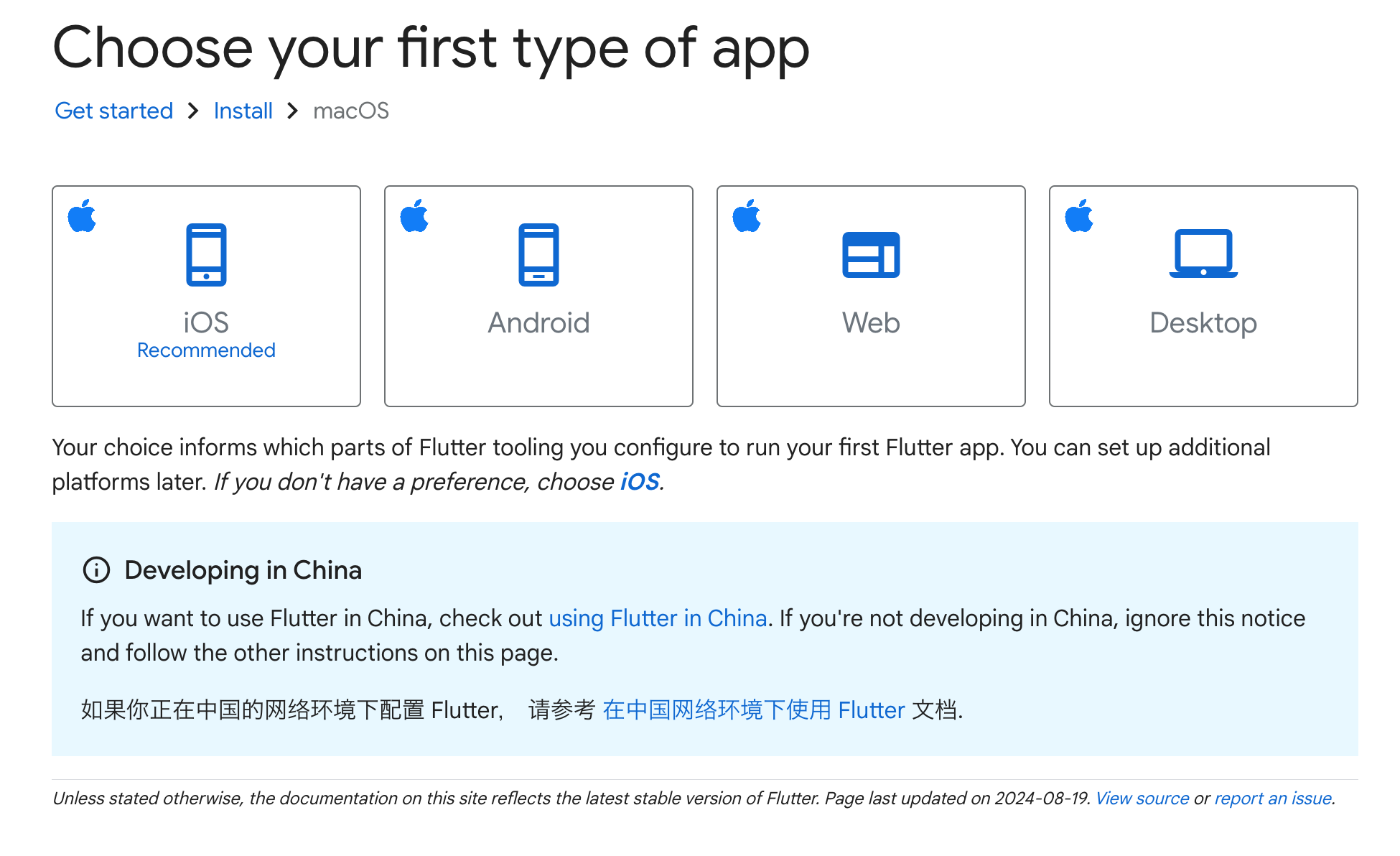Screen dimensions: 1400x856
Task: Select the macOS breadcrumb item
Action: (x=351, y=111)
